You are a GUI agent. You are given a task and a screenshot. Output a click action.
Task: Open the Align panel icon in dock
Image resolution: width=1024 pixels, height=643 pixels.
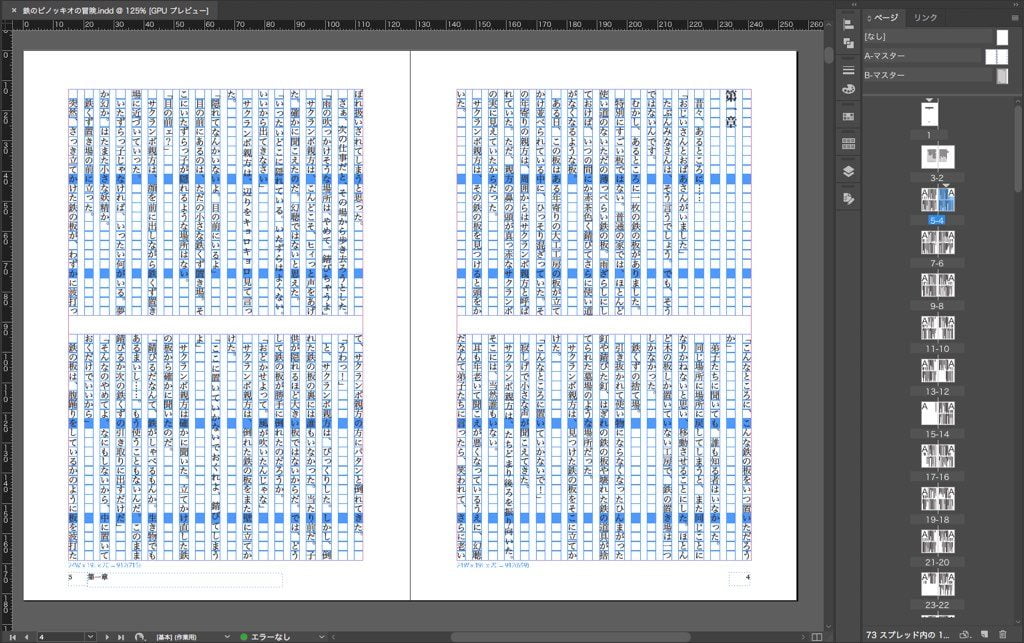pyautogui.click(x=848, y=25)
